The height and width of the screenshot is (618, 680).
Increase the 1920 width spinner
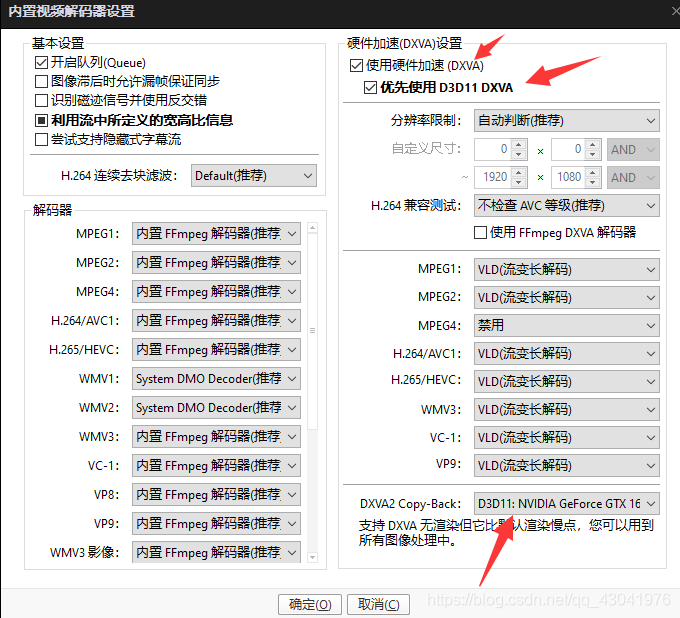519,172
